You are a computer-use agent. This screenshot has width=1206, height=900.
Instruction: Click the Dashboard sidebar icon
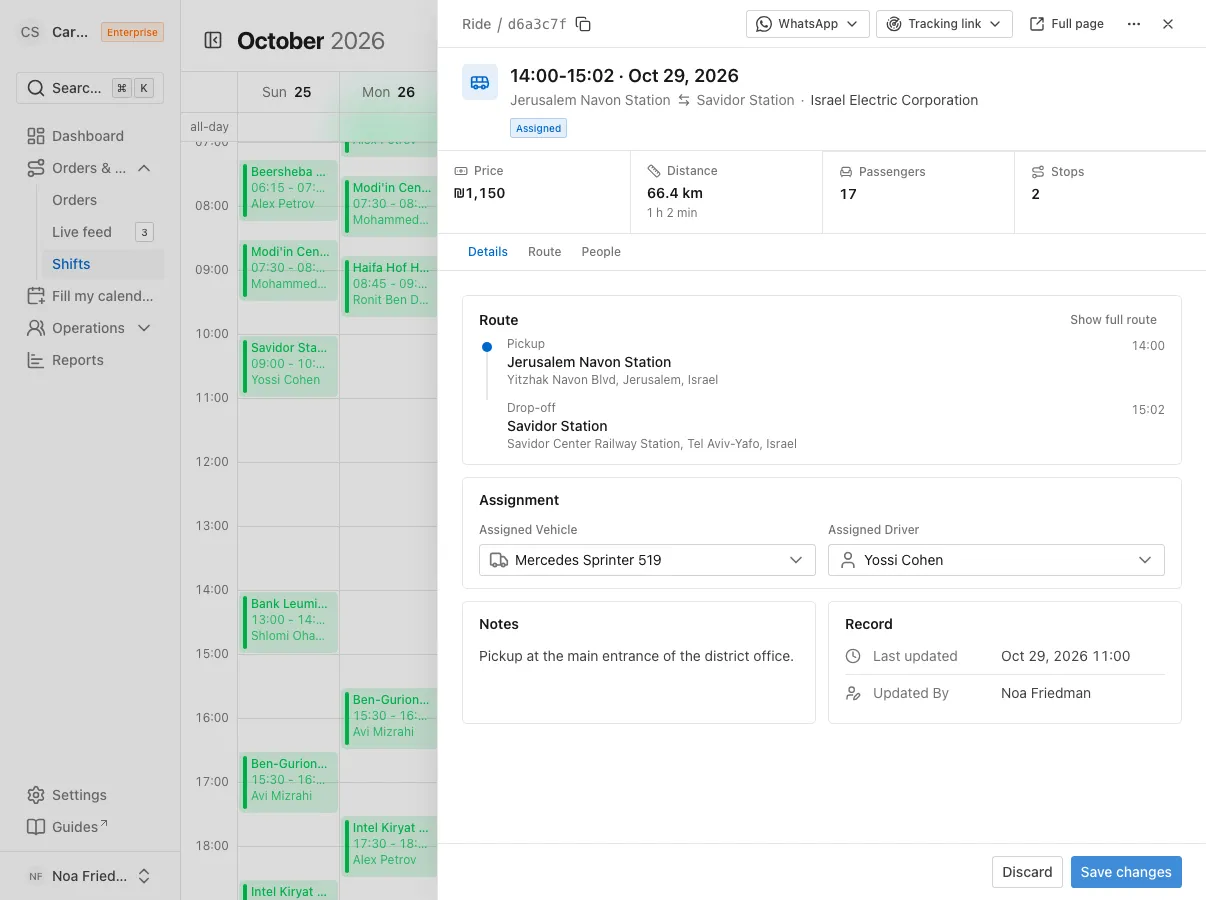36,136
